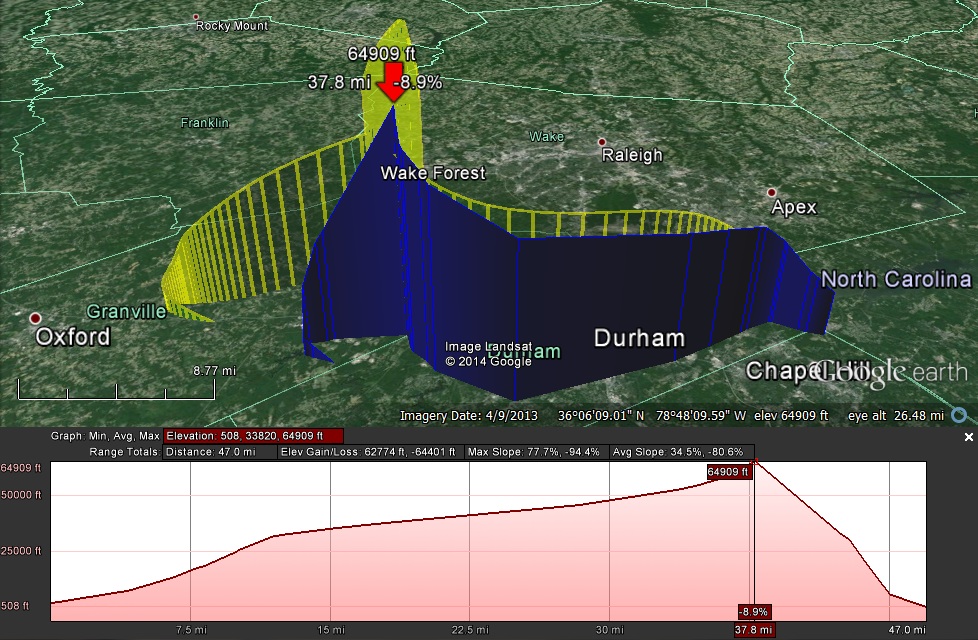Screen dimensions: 978x640
Task: Click the red arrow marker on the map
Action: (x=388, y=88)
